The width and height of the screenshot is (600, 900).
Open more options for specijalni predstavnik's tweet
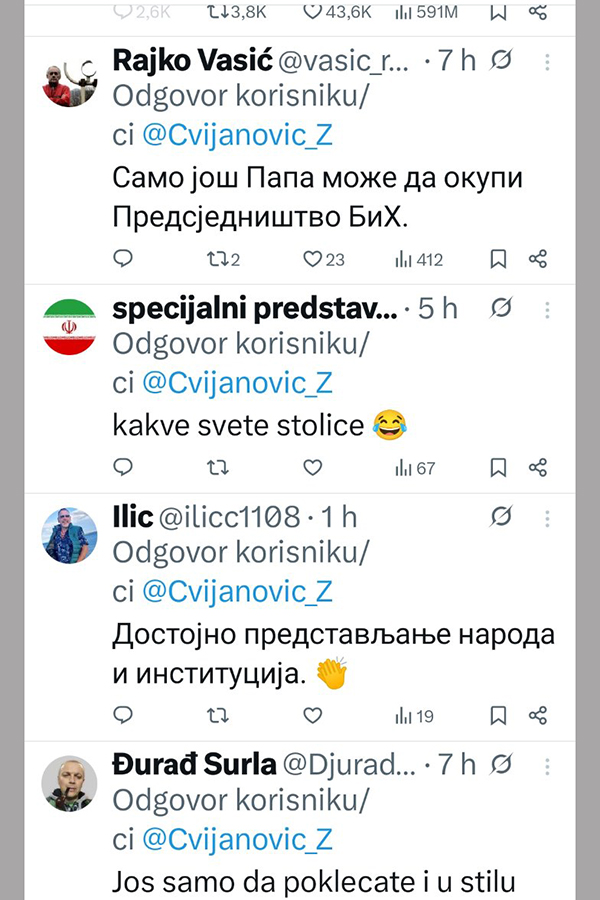point(547,310)
